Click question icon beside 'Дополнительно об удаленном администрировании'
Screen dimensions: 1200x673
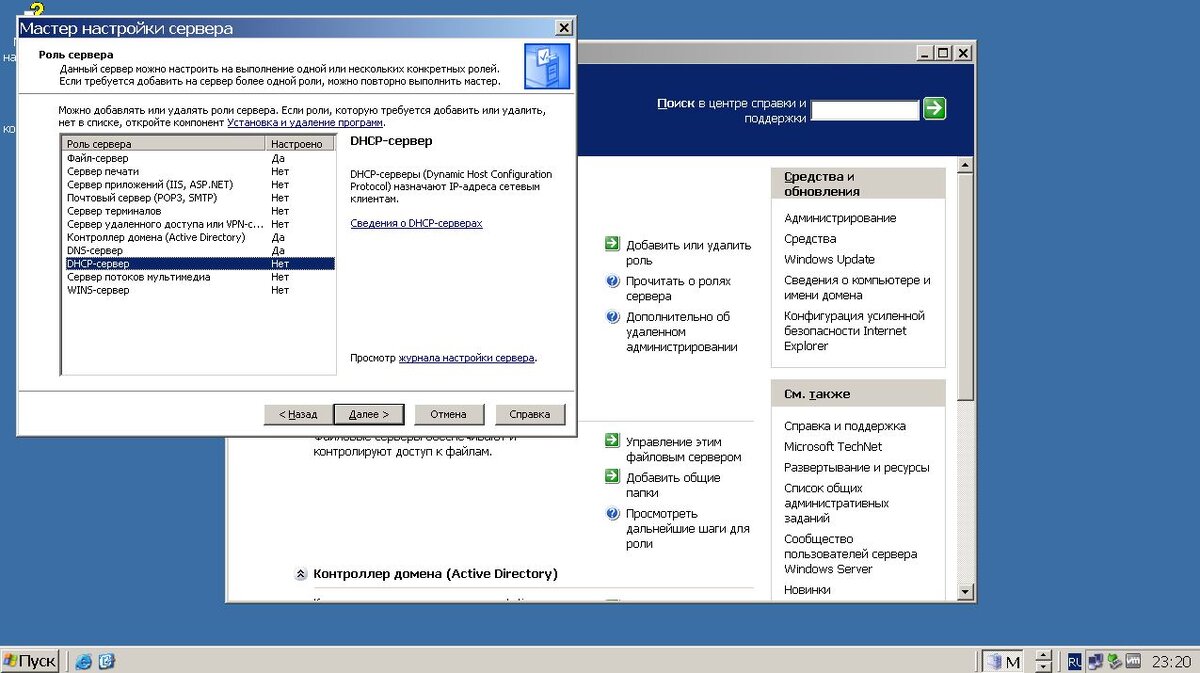point(613,317)
